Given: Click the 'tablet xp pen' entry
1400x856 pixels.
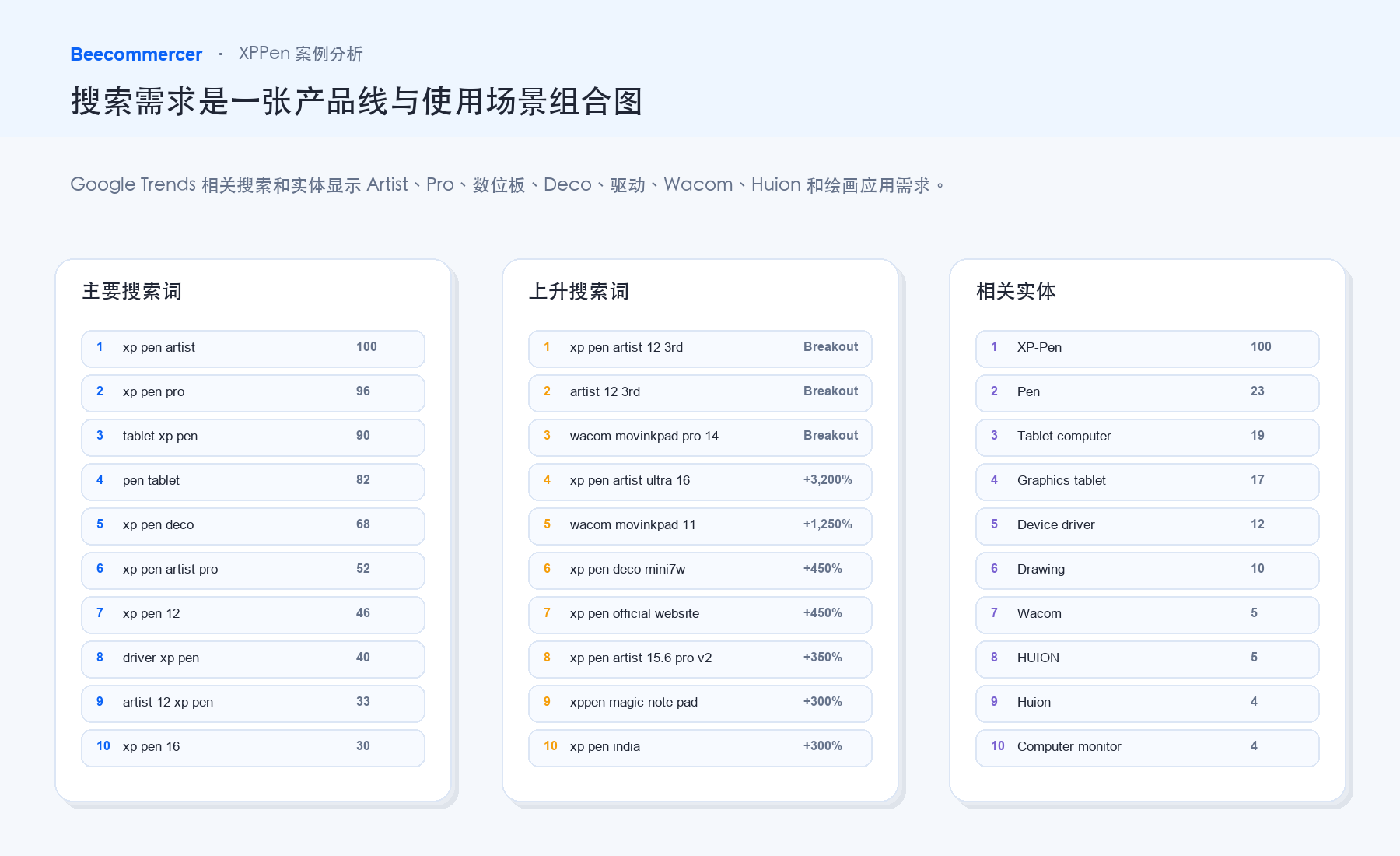Looking at the screenshot, I should [253, 437].
